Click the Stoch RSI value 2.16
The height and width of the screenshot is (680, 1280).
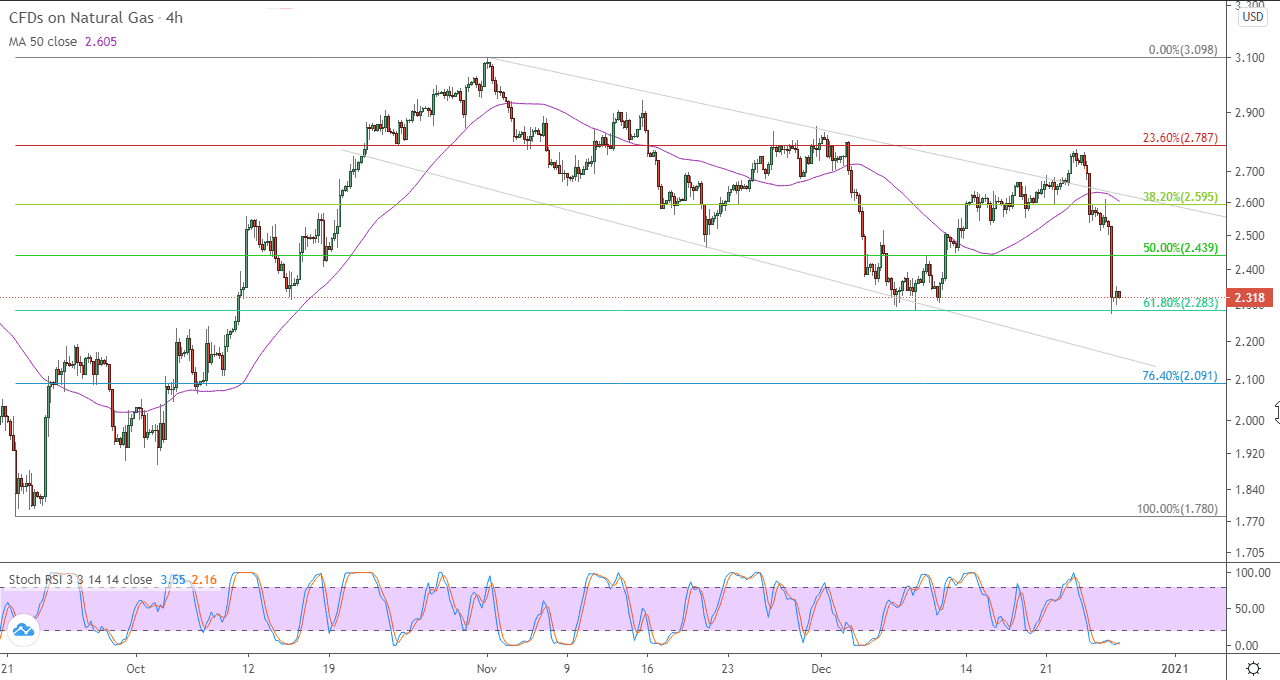(205, 580)
